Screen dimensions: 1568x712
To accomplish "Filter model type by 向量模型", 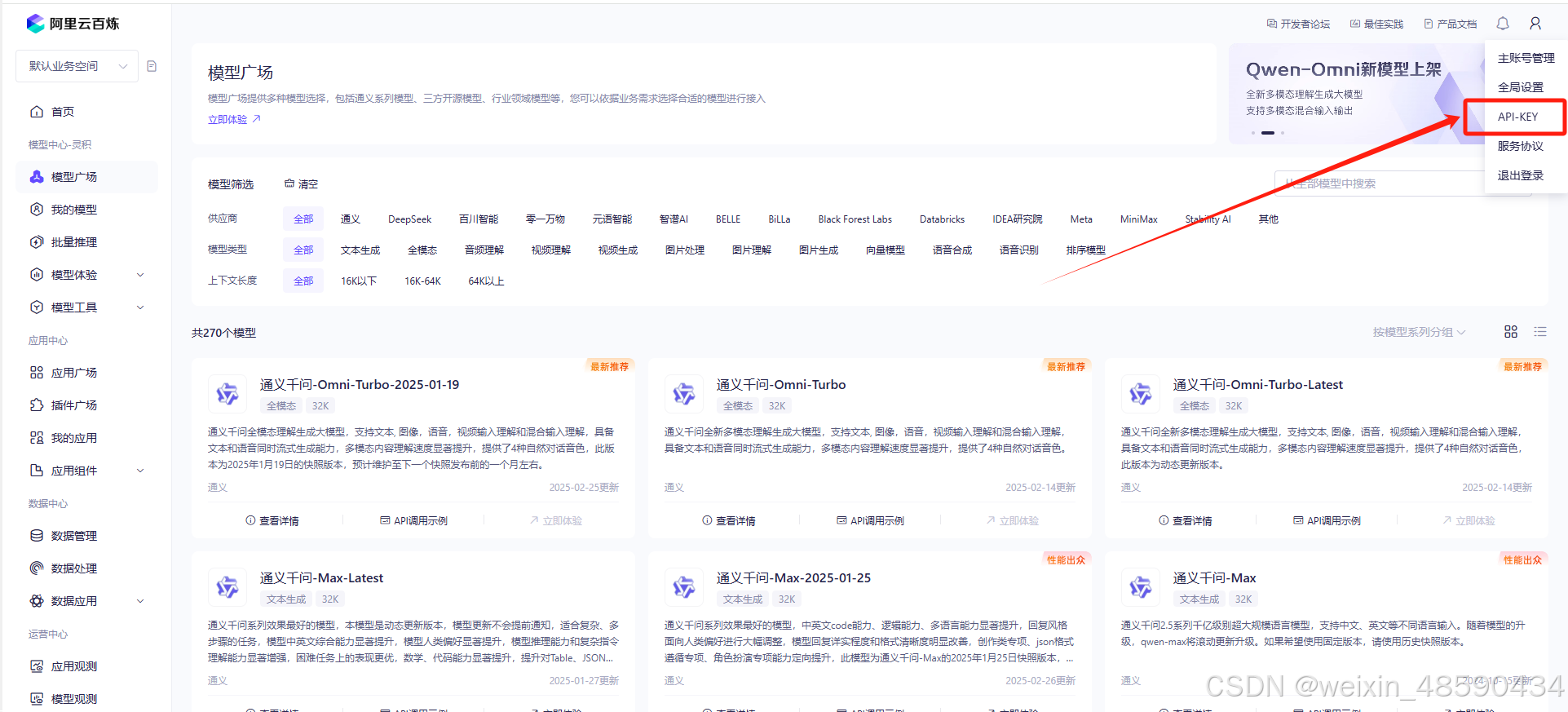I will [x=886, y=250].
